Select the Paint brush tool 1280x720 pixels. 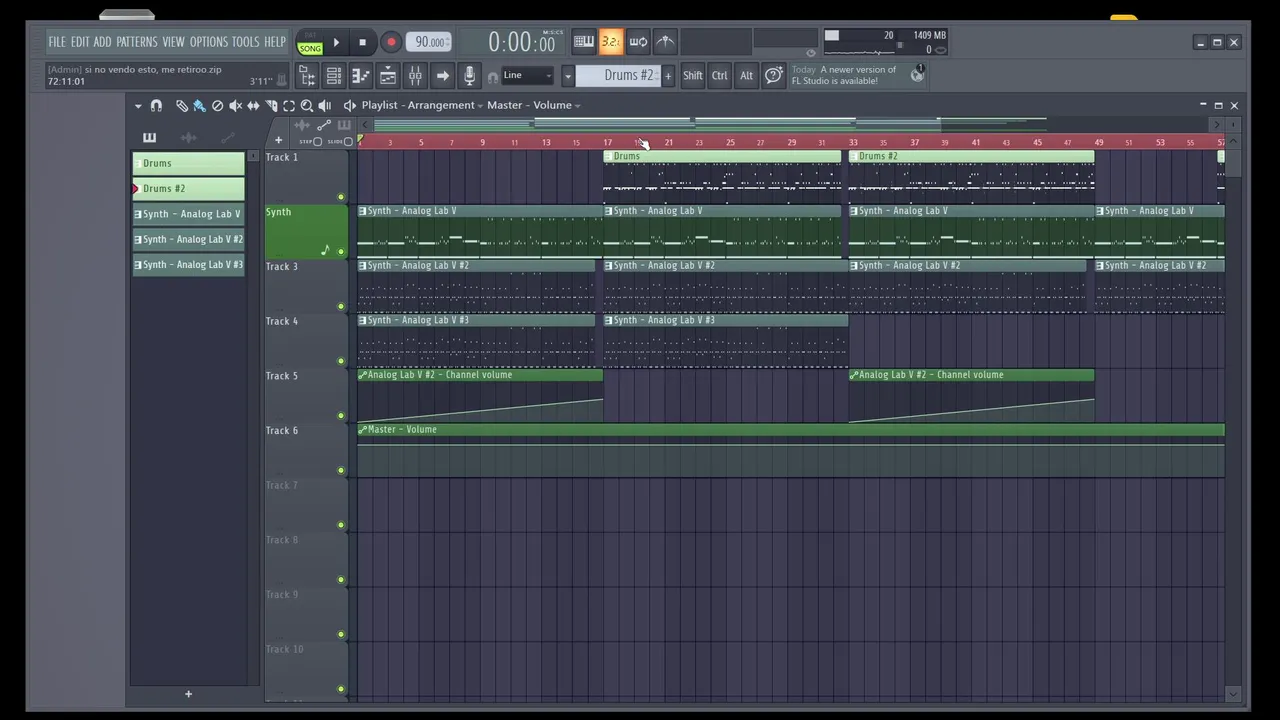coord(199,105)
